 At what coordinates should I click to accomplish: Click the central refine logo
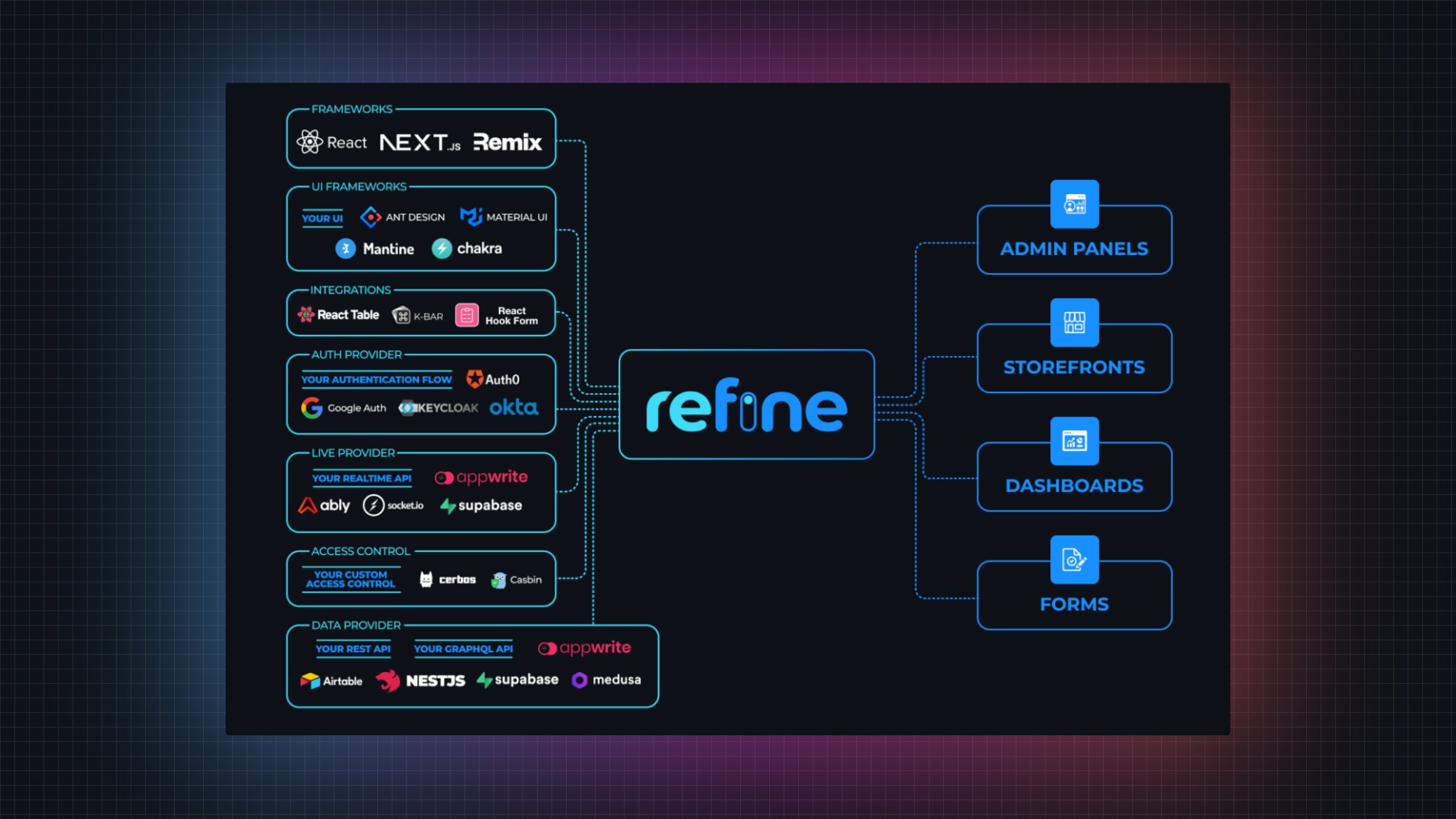coord(746,405)
